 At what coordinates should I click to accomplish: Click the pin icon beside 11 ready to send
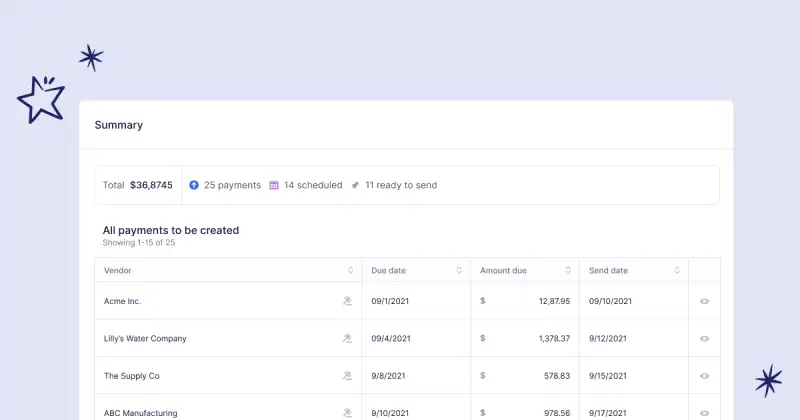tap(355, 185)
